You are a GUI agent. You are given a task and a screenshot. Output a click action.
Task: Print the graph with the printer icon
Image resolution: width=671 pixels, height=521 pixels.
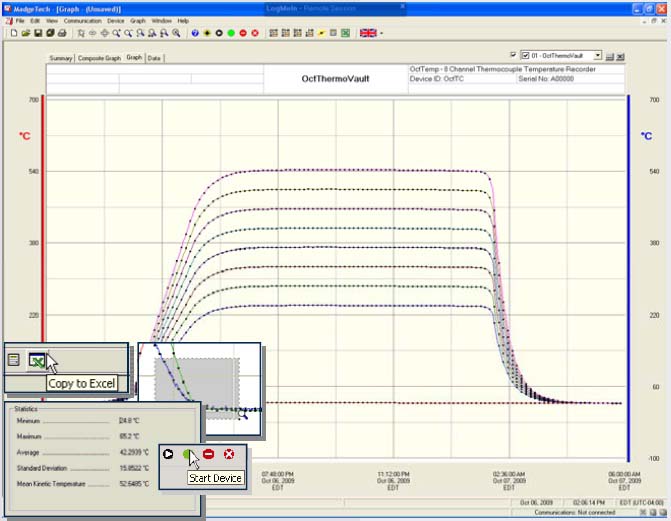coord(62,33)
